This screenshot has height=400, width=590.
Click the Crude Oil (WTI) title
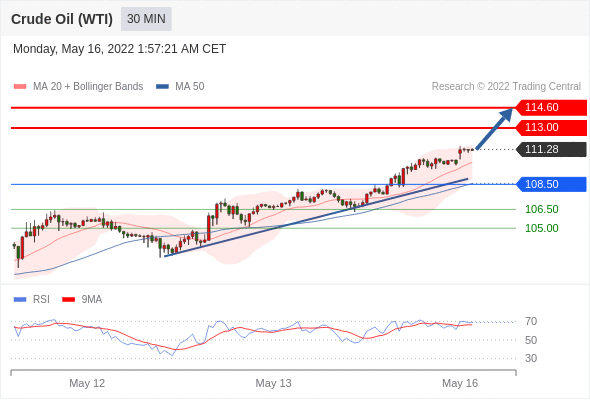[62, 19]
